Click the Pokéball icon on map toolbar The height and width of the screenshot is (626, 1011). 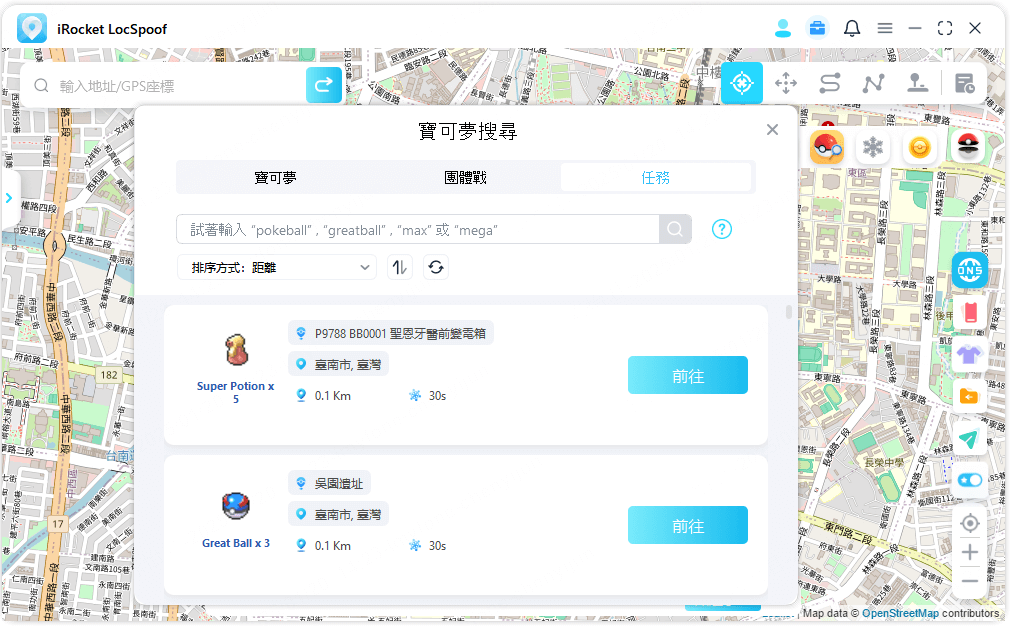968,148
